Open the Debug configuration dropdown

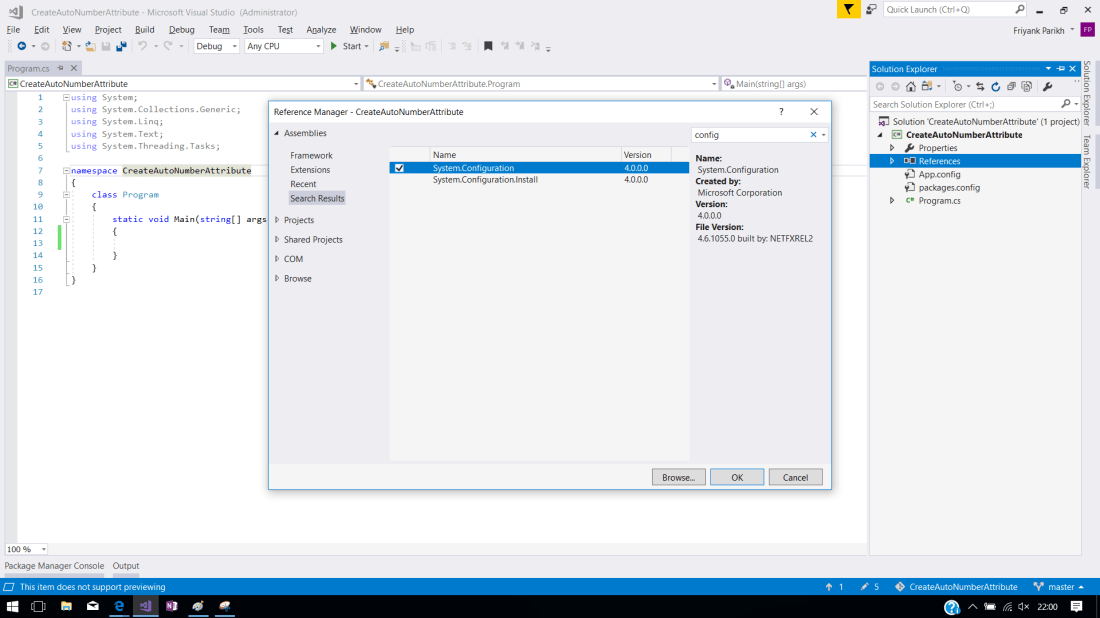(x=216, y=46)
